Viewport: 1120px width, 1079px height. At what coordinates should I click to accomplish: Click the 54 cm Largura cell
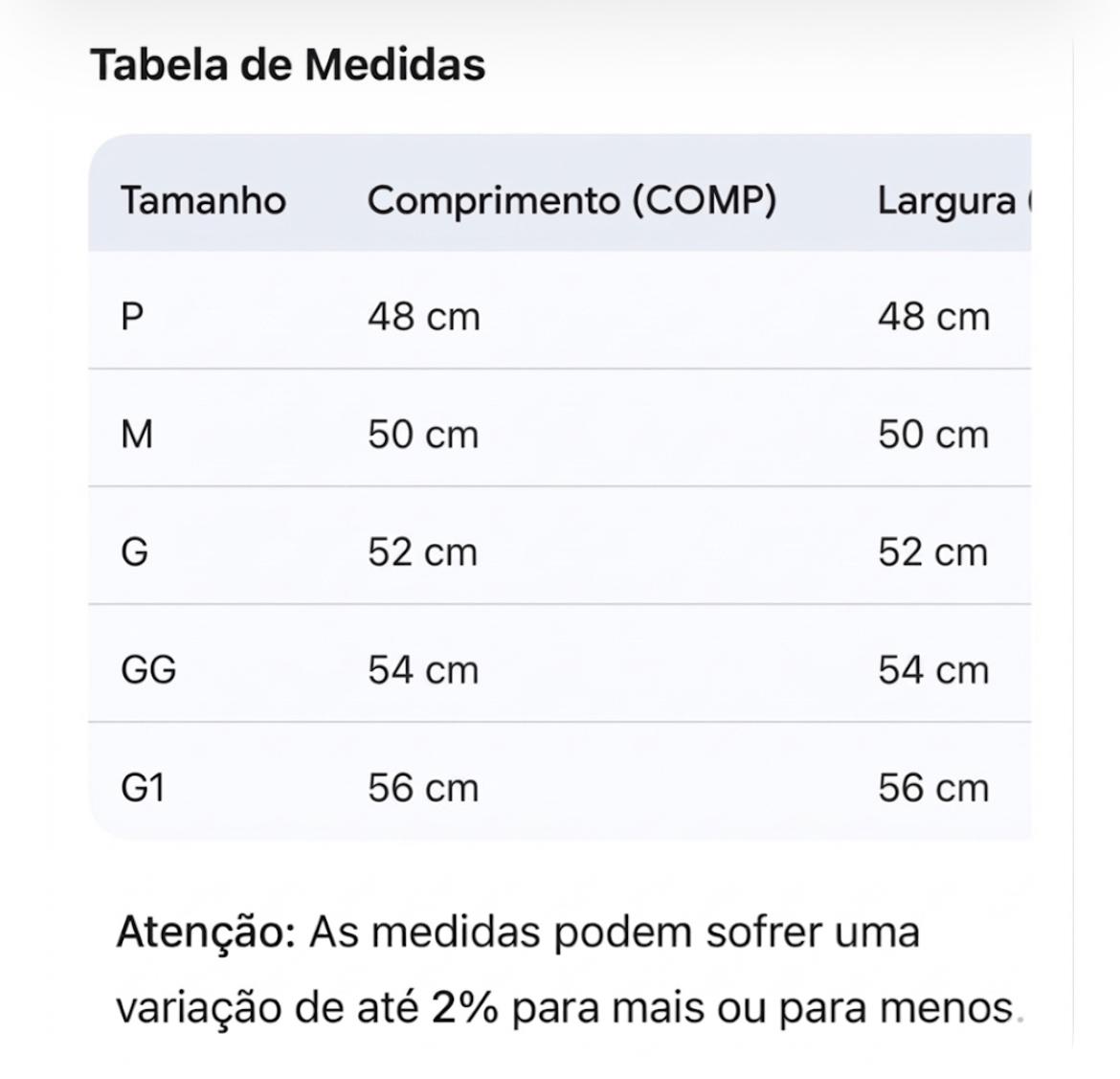pyautogui.click(x=933, y=670)
